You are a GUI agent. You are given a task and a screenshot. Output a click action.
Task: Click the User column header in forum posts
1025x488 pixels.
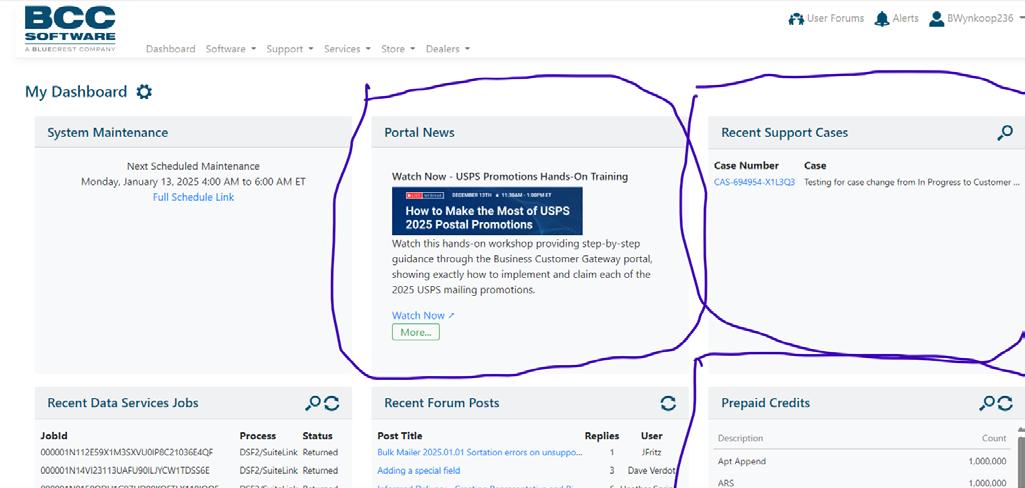[652, 436]
